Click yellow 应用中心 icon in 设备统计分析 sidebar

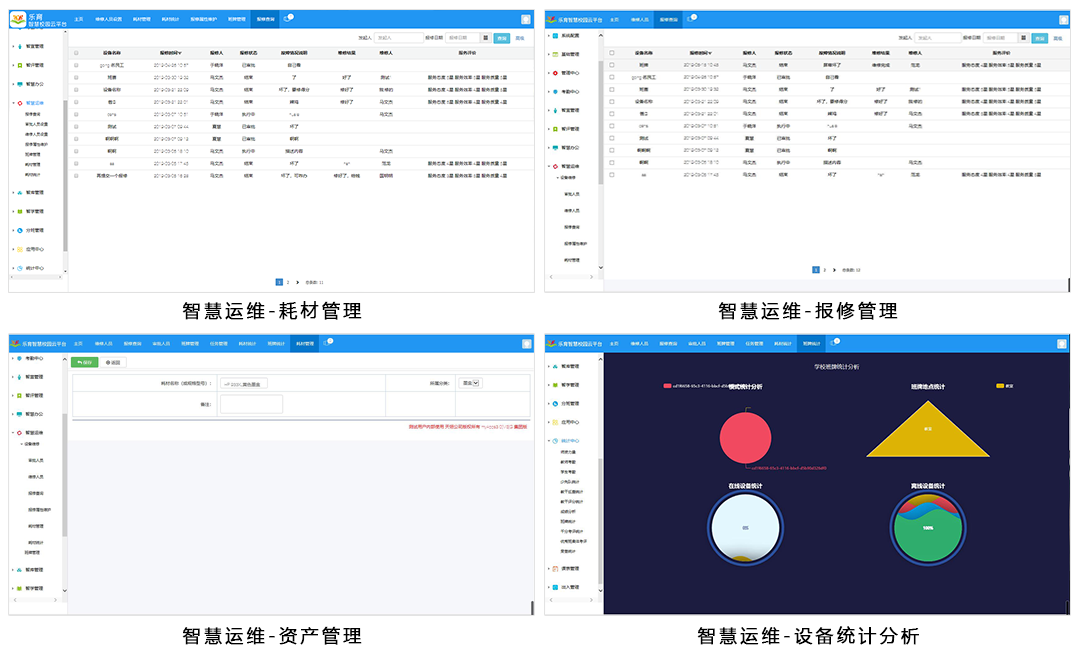(555, 422)
